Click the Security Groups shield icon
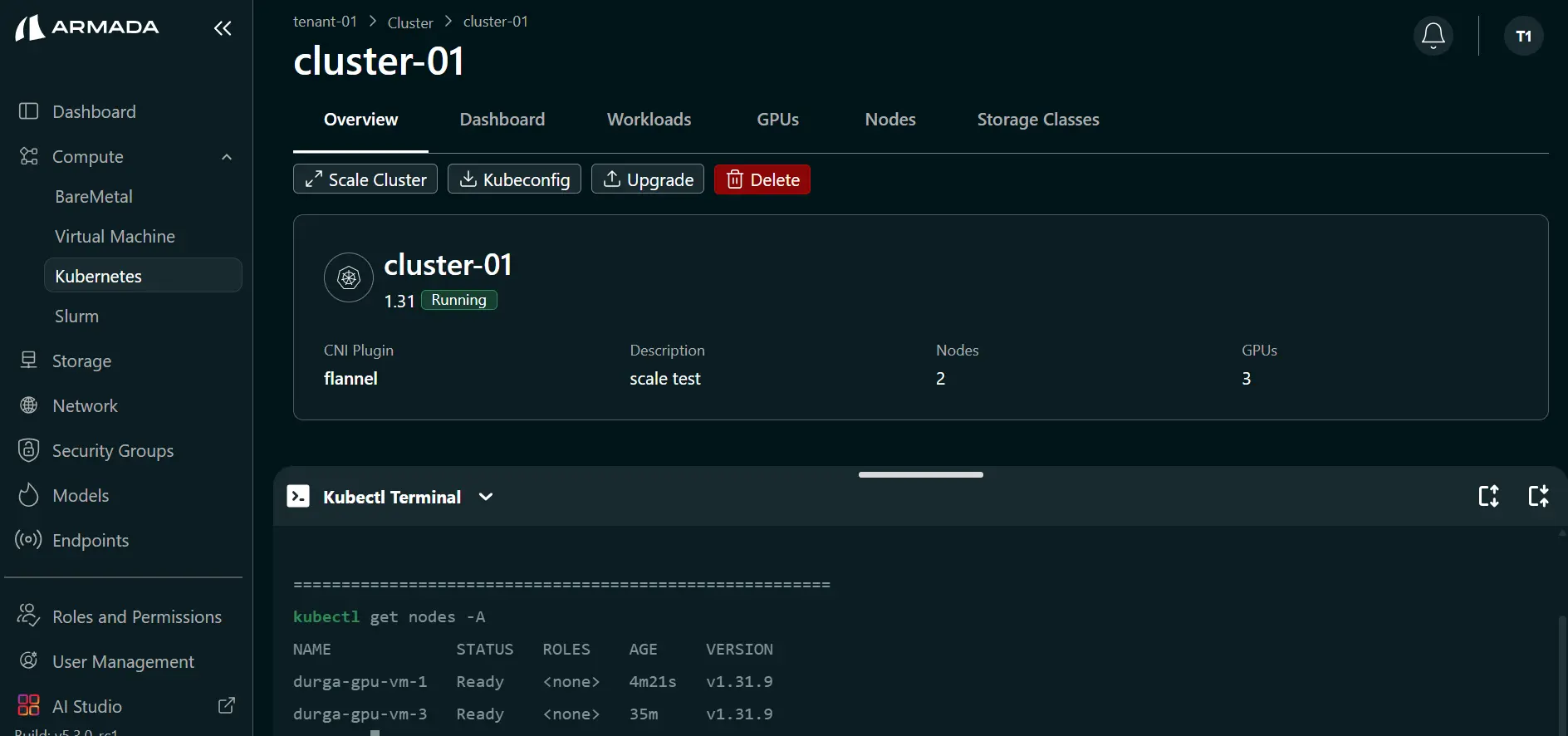This screenshot has width=1568, height=736. (x=29, y=450)
